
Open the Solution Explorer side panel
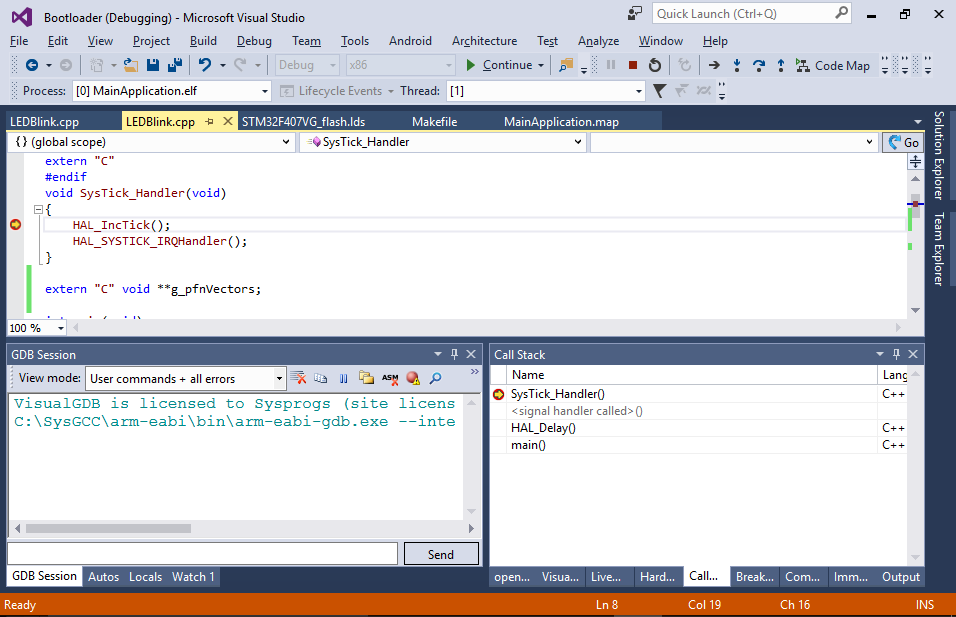pyautogui.click(x=939, y=155)
